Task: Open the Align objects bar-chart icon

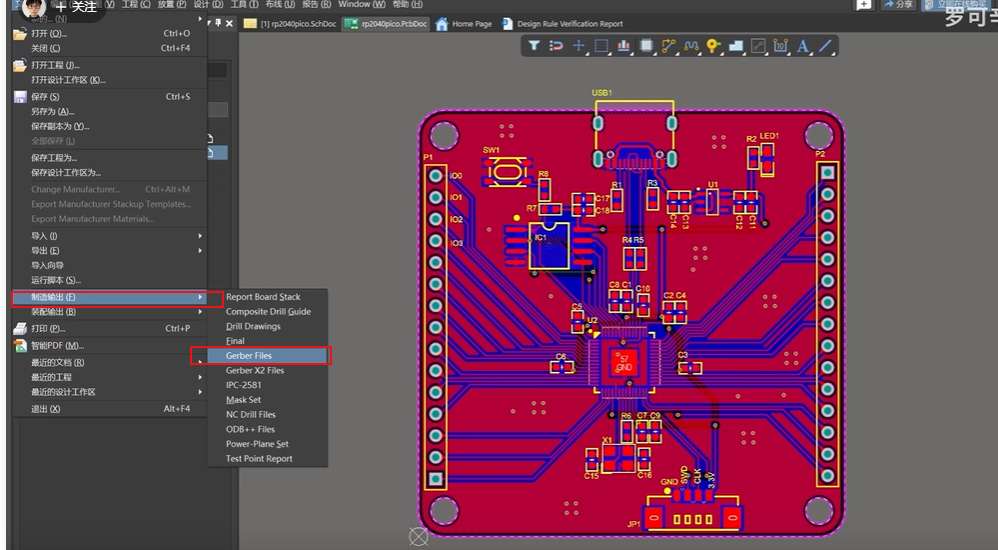Action: (623, 46)
